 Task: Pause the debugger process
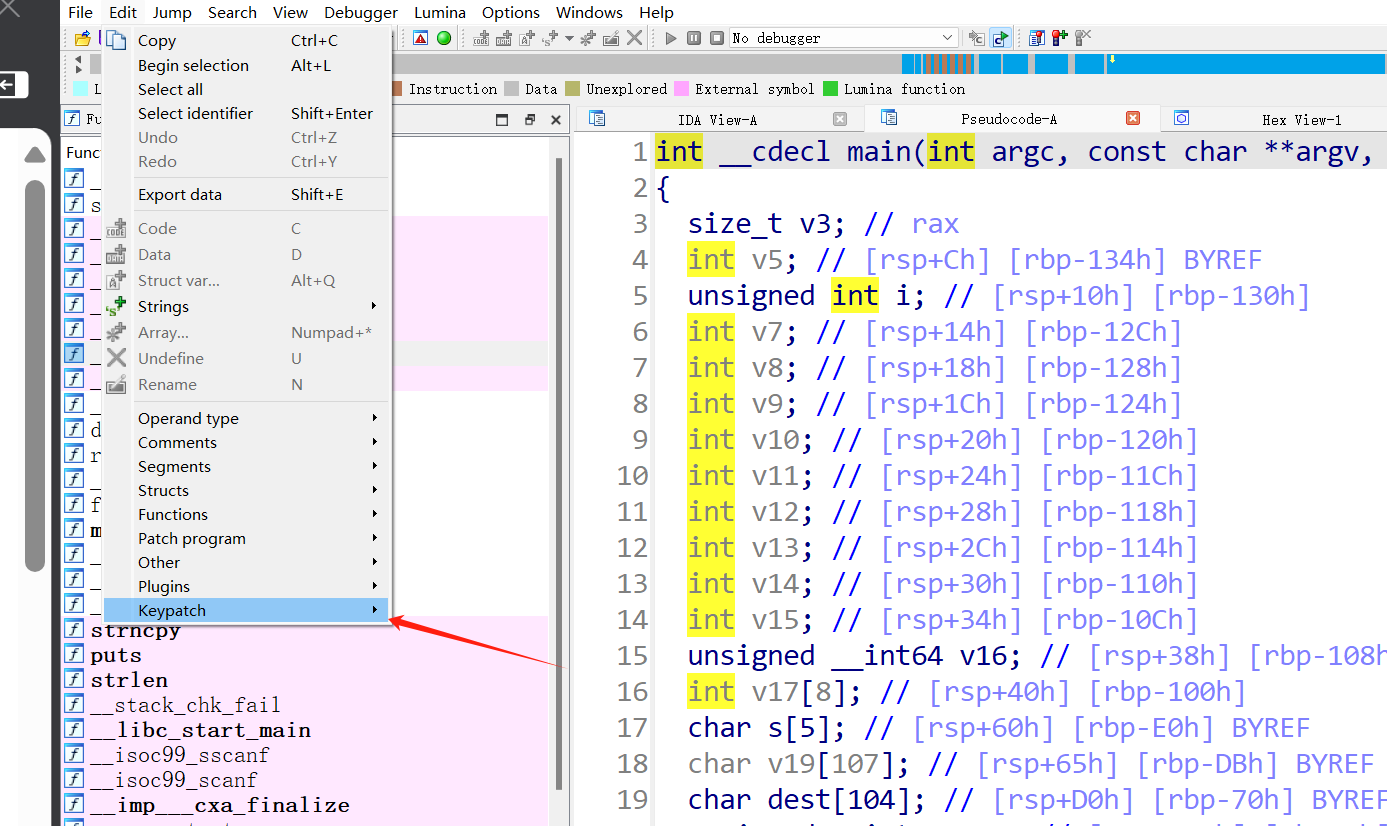[x=694, y=38]
